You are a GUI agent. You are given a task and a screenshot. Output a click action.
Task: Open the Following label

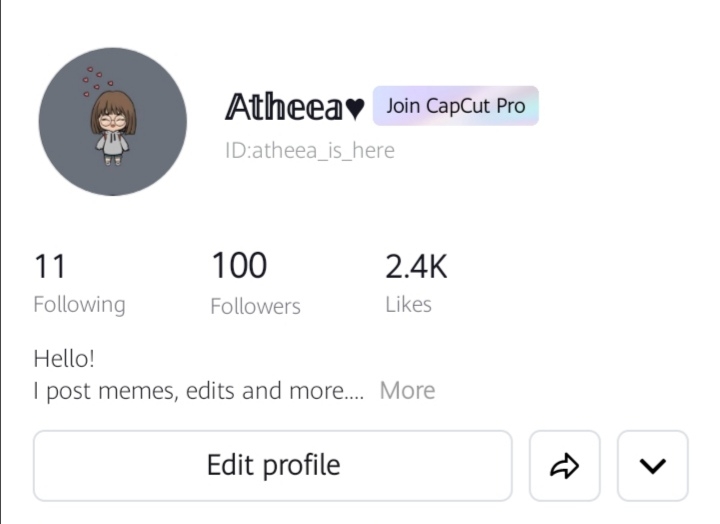click(x=79, y=305)
